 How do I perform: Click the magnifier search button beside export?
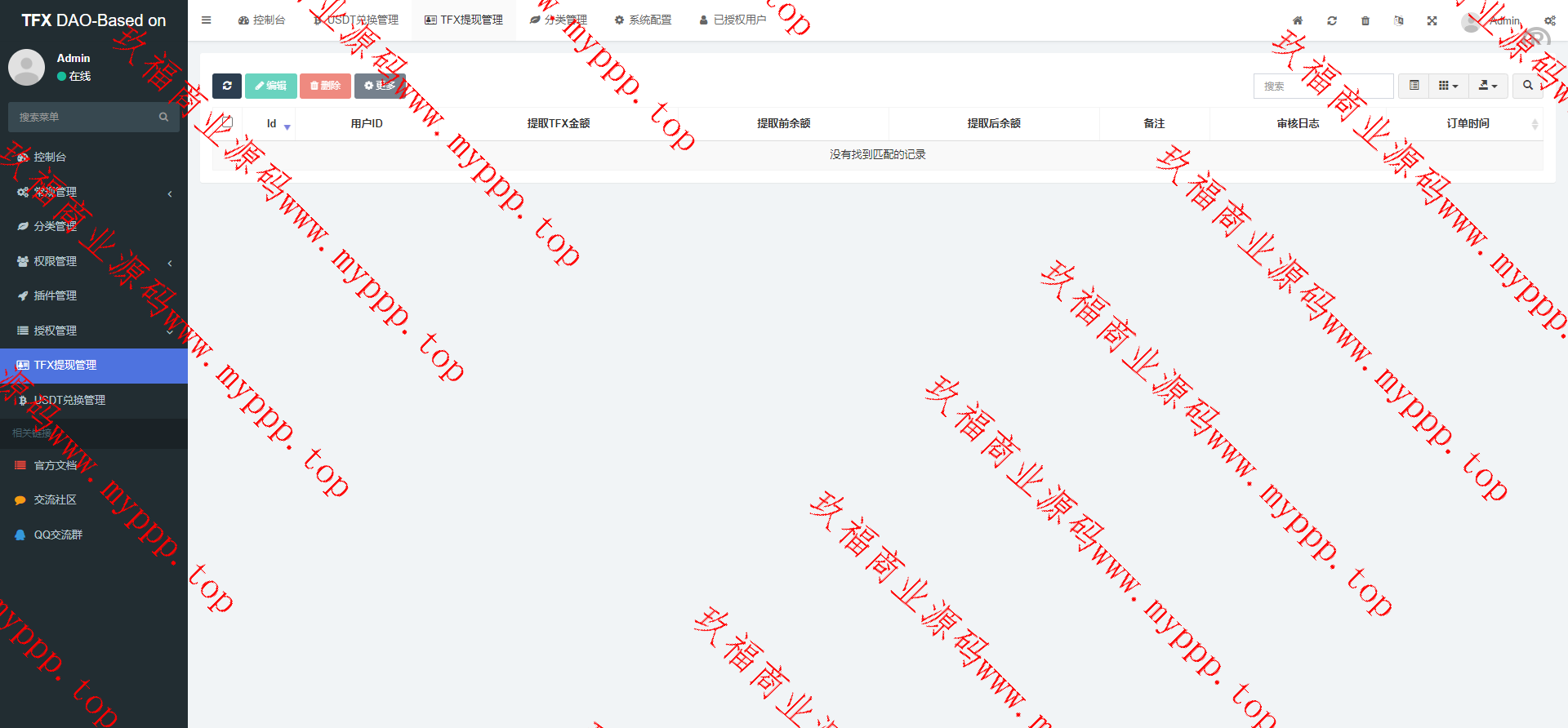[x=1527, y=86]
